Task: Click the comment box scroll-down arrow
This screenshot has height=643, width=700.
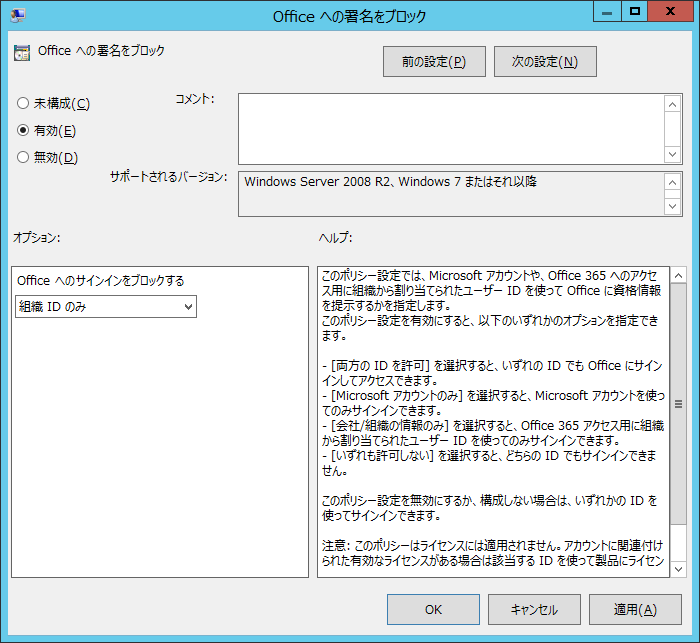Action: (x=672, y=154)
